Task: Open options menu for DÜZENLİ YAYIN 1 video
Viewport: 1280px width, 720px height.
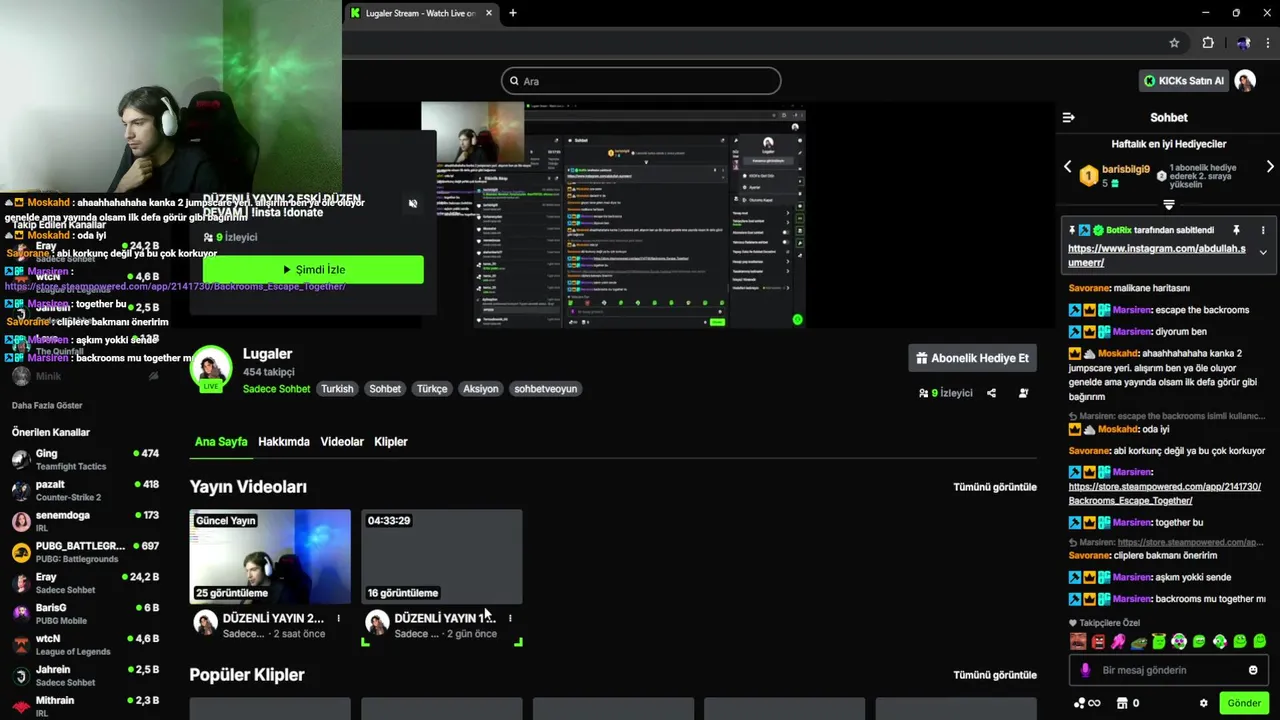Action: click(x=510, y=619)
